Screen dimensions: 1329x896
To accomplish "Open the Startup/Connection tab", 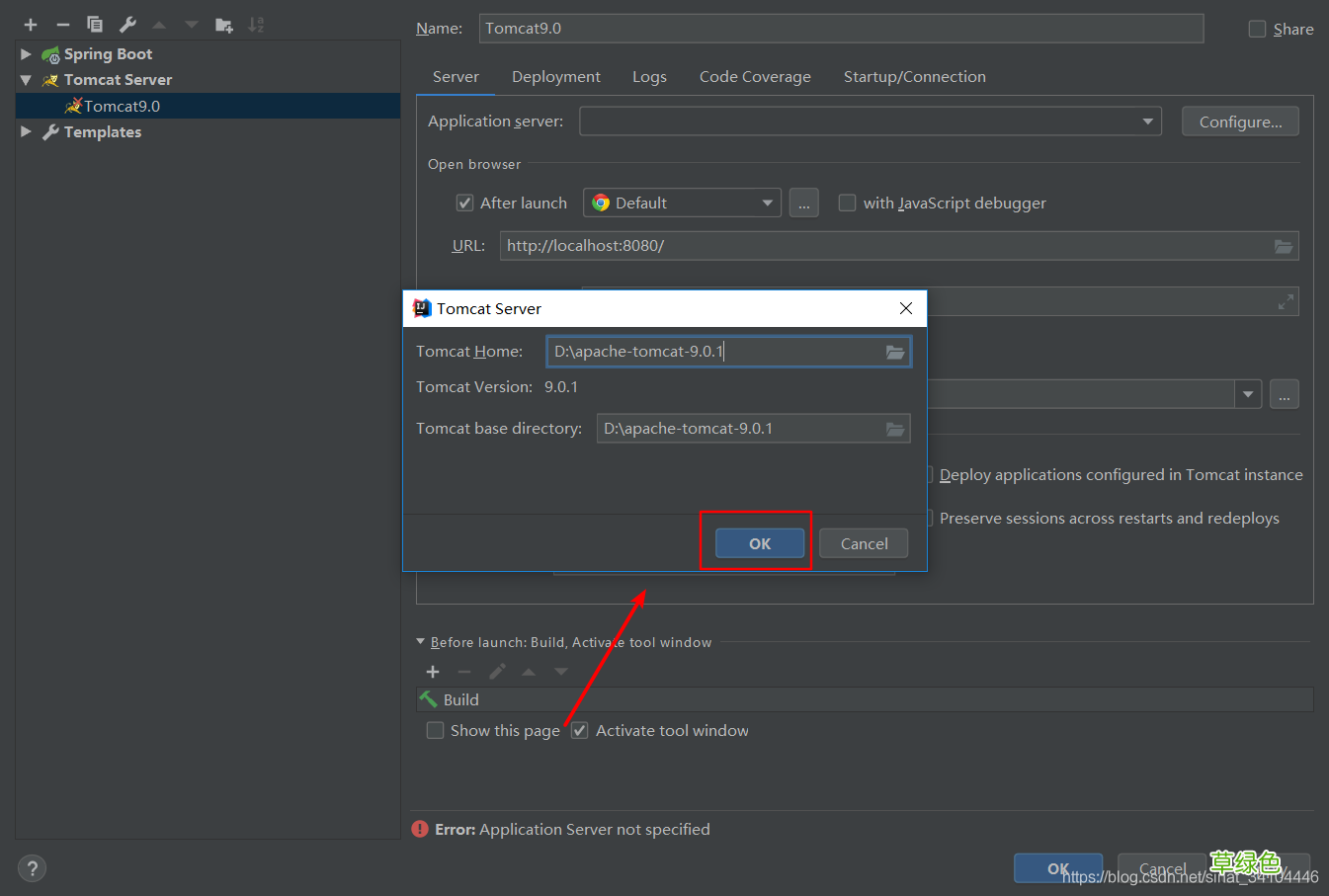I will click(x=914, y=77).
